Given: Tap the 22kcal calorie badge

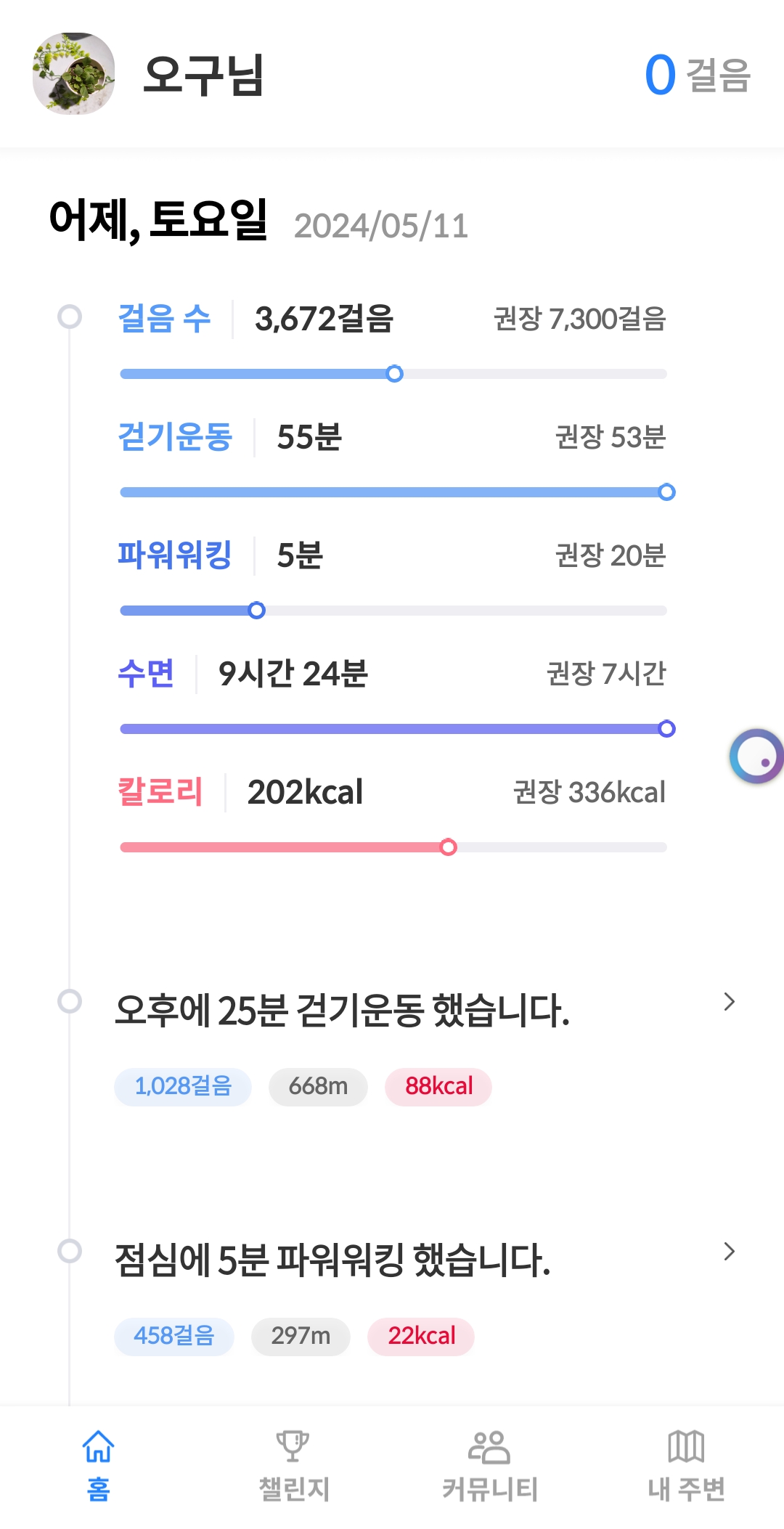Looking at the screenshot, I should 421,1337.
